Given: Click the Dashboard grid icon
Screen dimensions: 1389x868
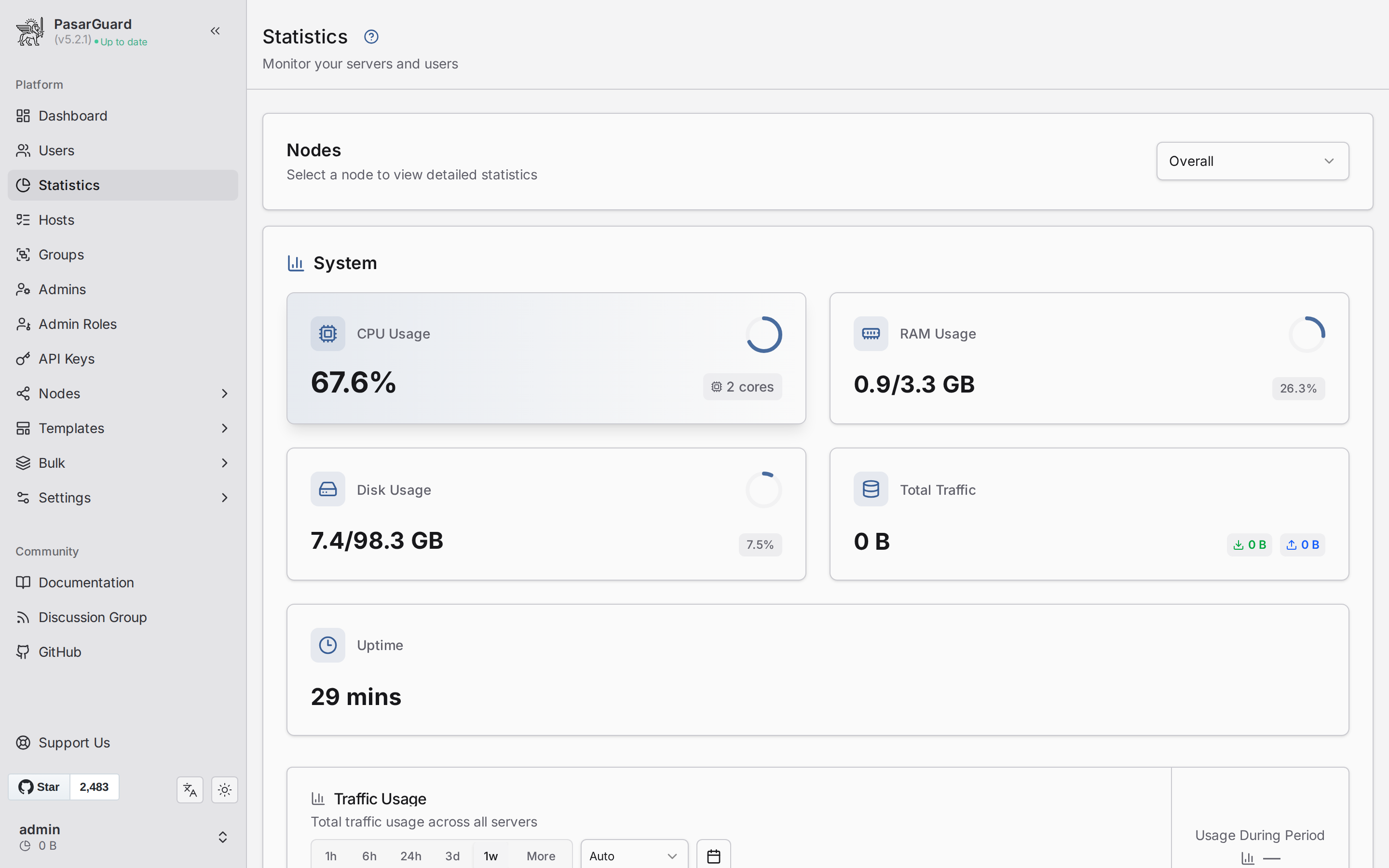Looking at the screenshot, I should pyautogui.click(x=23, y=116).
